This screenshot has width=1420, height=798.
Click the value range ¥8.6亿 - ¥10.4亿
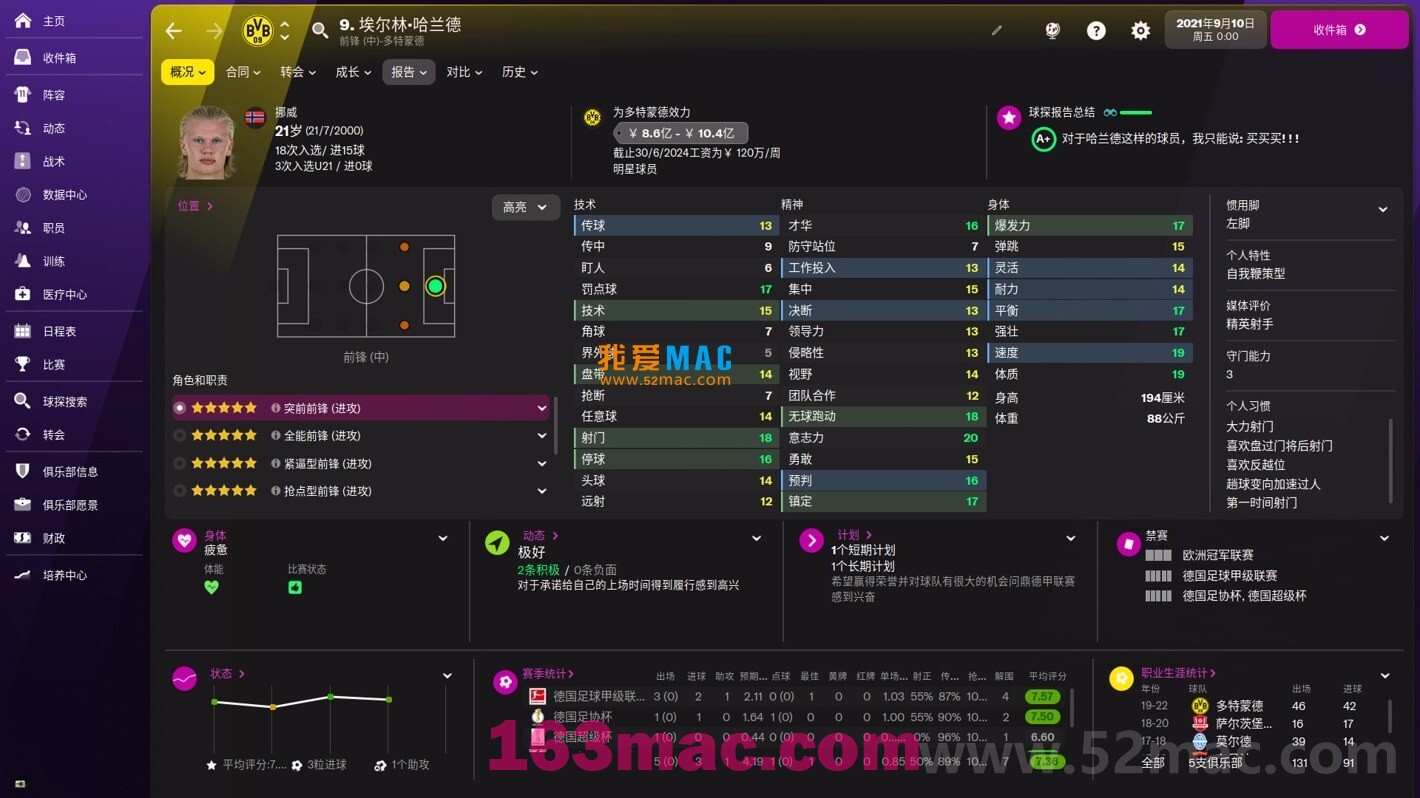click(681, 133)
